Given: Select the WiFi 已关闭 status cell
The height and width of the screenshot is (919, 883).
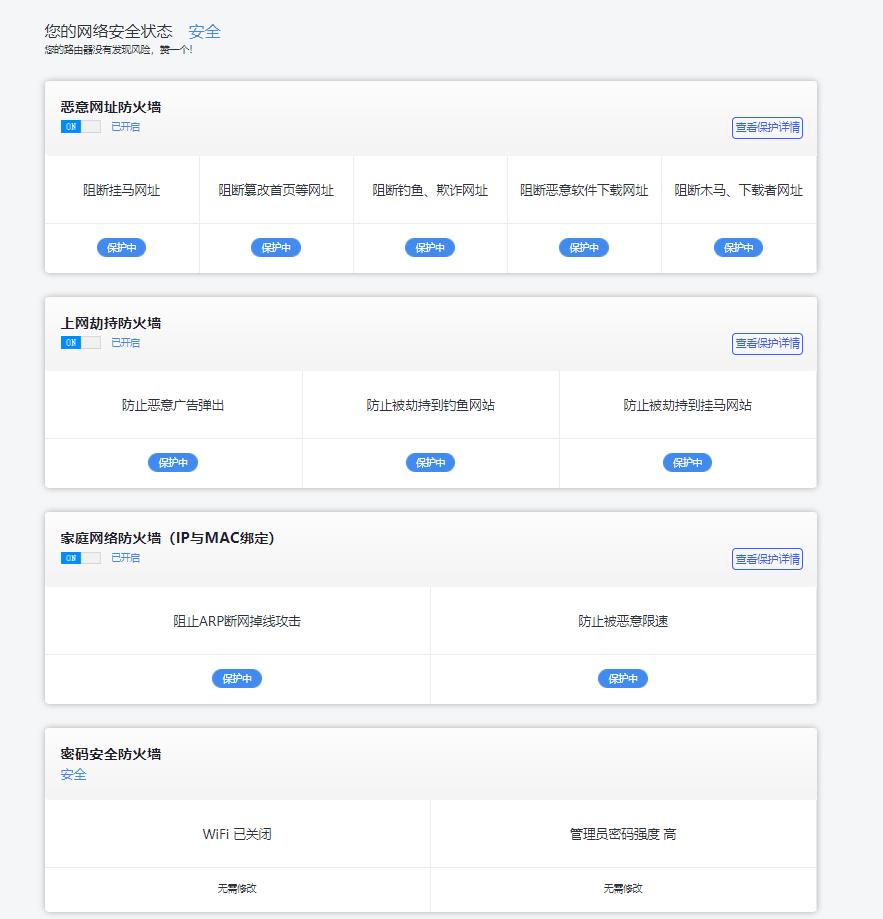Looking at the screenshot, I should [x=237, y=834].
